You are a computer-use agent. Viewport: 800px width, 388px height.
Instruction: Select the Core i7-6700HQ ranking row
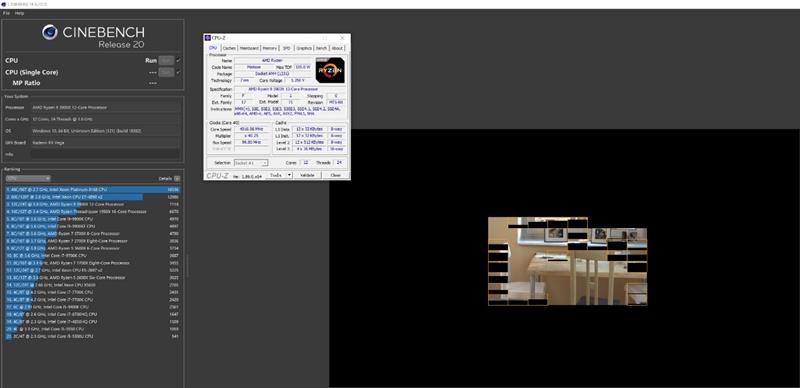(x=92, y=314)
